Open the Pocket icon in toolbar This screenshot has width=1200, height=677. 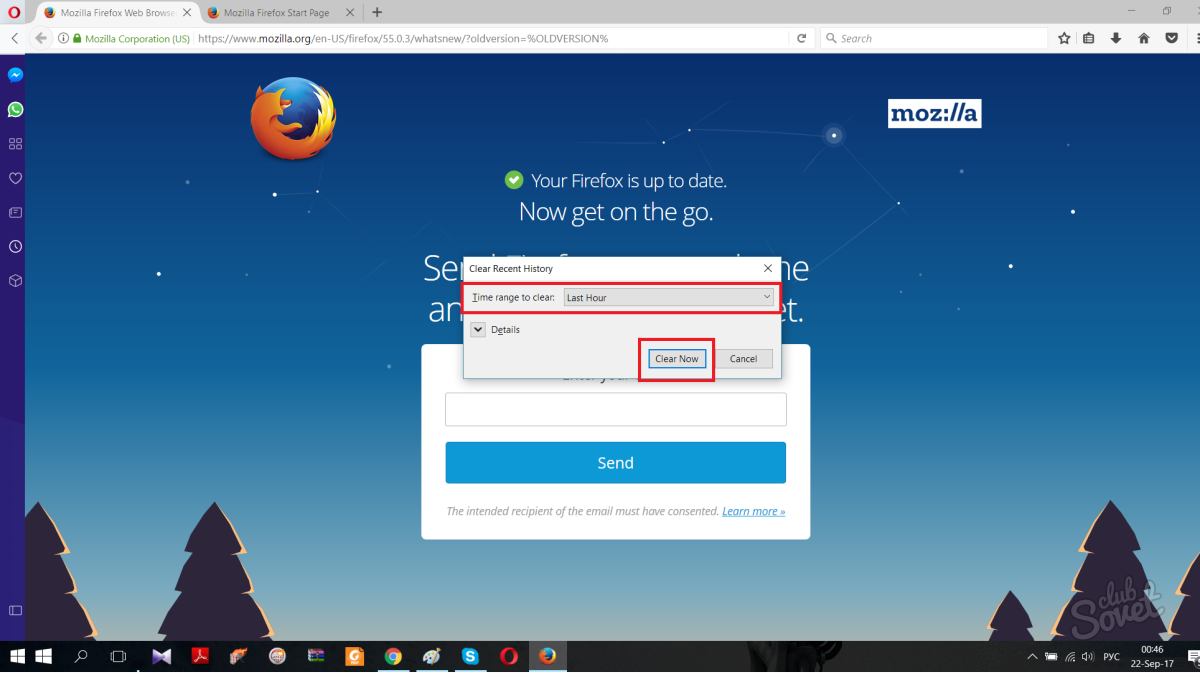pyautogui.click(x=1171, y=38)
